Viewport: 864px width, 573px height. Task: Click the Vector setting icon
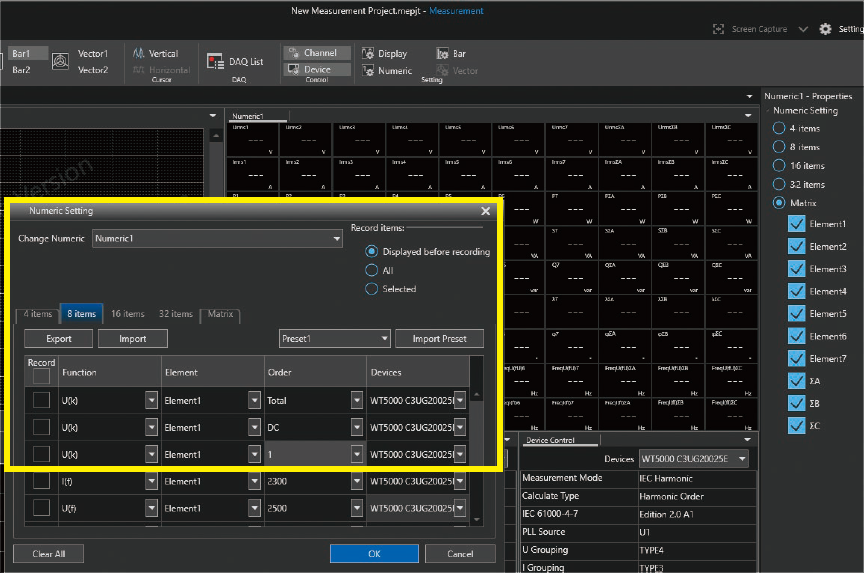[442, 71]
